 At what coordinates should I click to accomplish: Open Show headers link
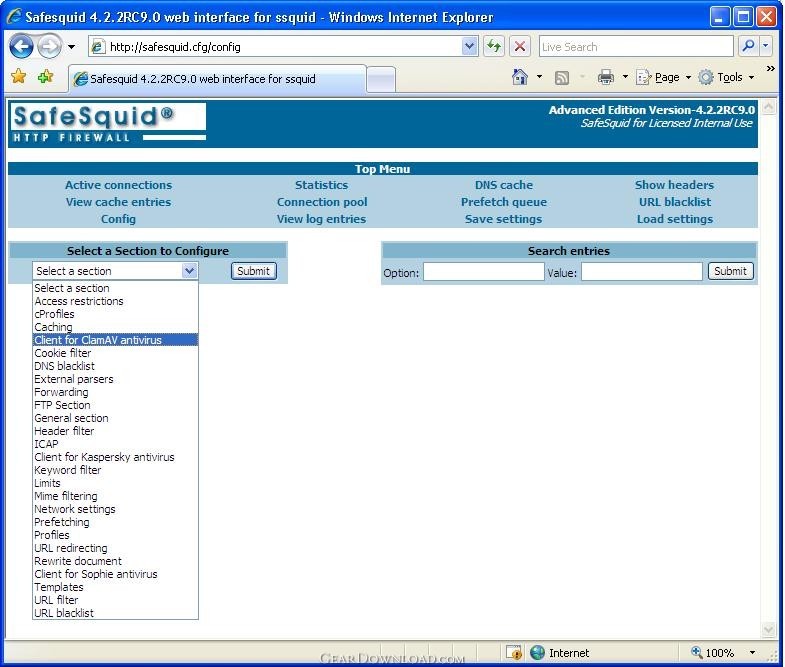674,185
